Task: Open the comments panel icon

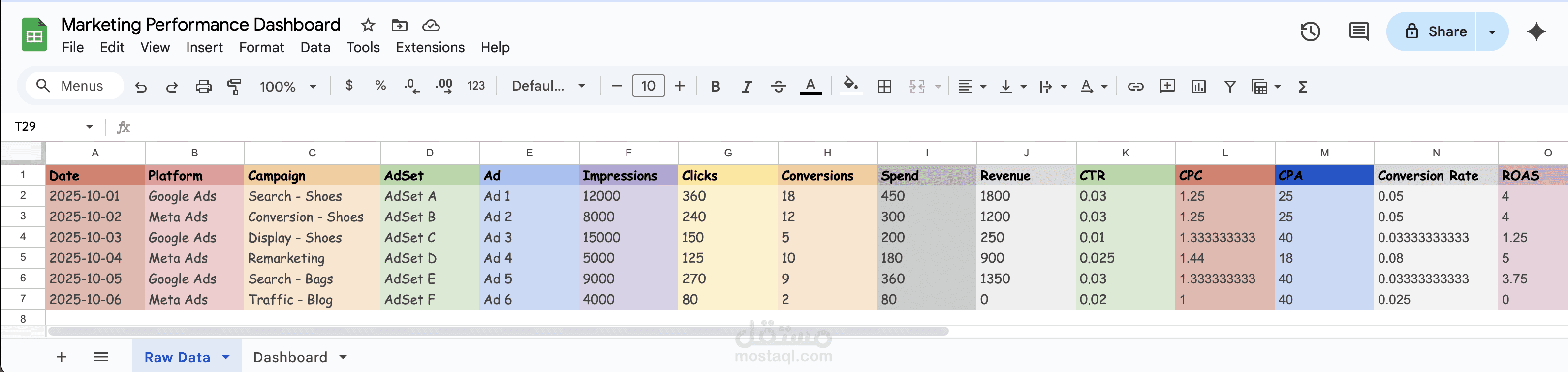Action: pos(1359,31)
